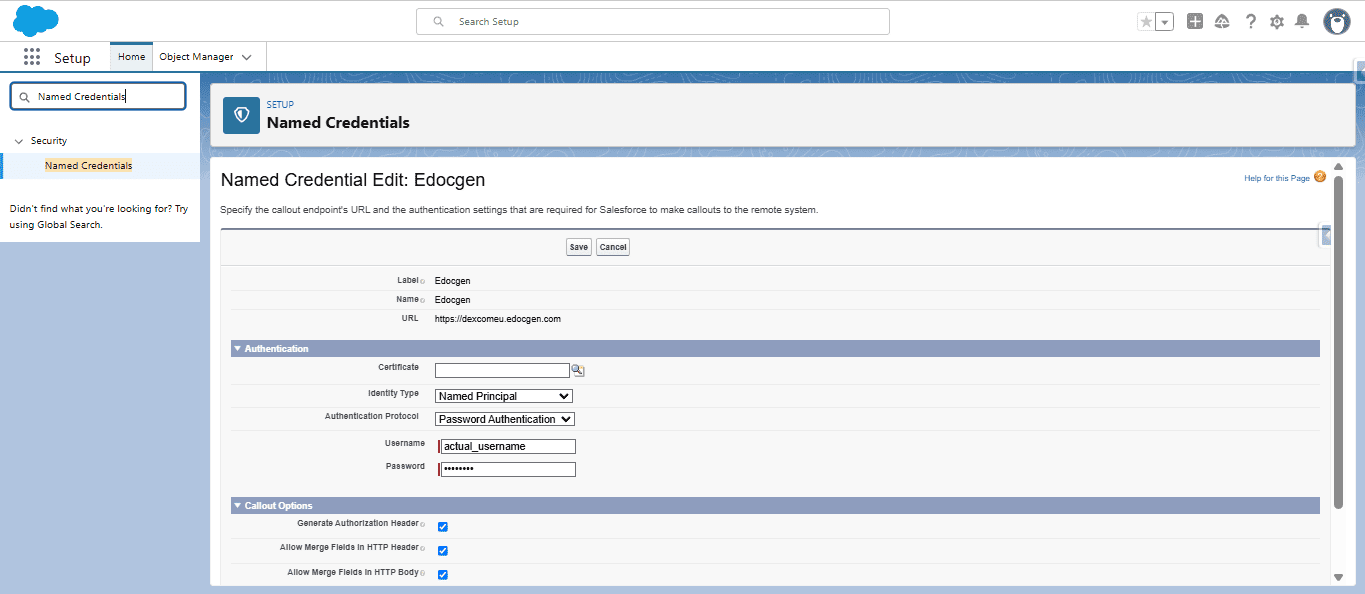The width and height of the screenshot is (1365, 594).
Task: Click the https://dexcomeu.edocgen.com URL value
Action: 498,319
